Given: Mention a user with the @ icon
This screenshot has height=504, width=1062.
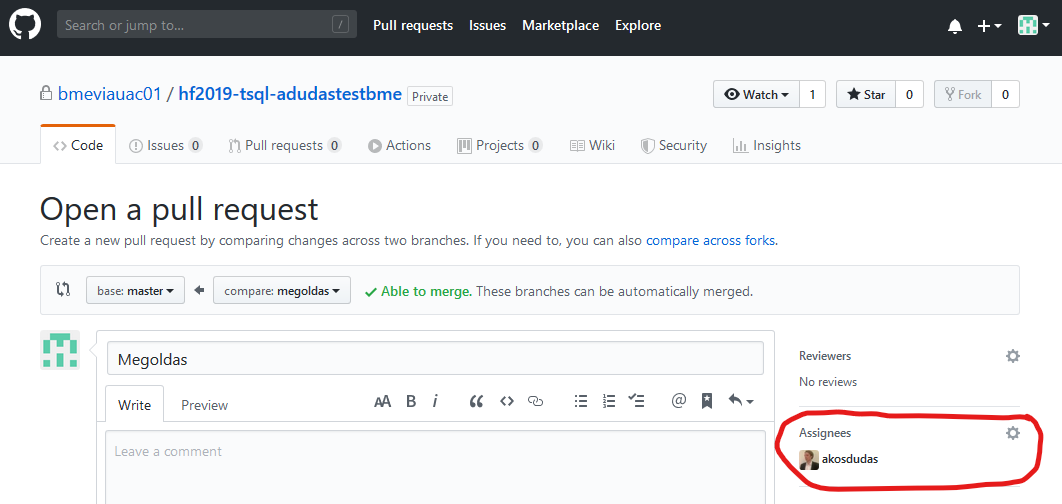Looking at the screenshot, I should click(x=679, y=401).
